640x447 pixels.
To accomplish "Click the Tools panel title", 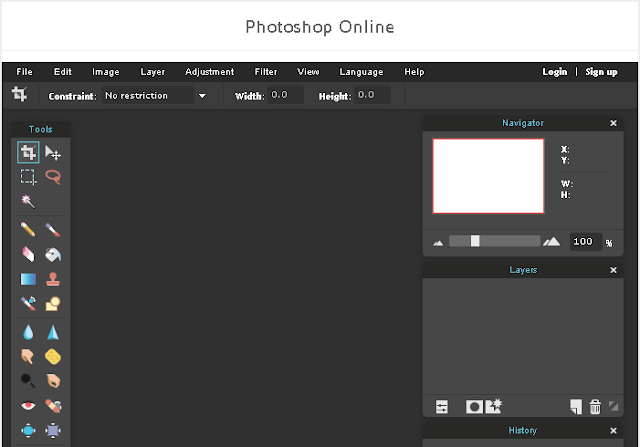I will (x=40, y=129).
